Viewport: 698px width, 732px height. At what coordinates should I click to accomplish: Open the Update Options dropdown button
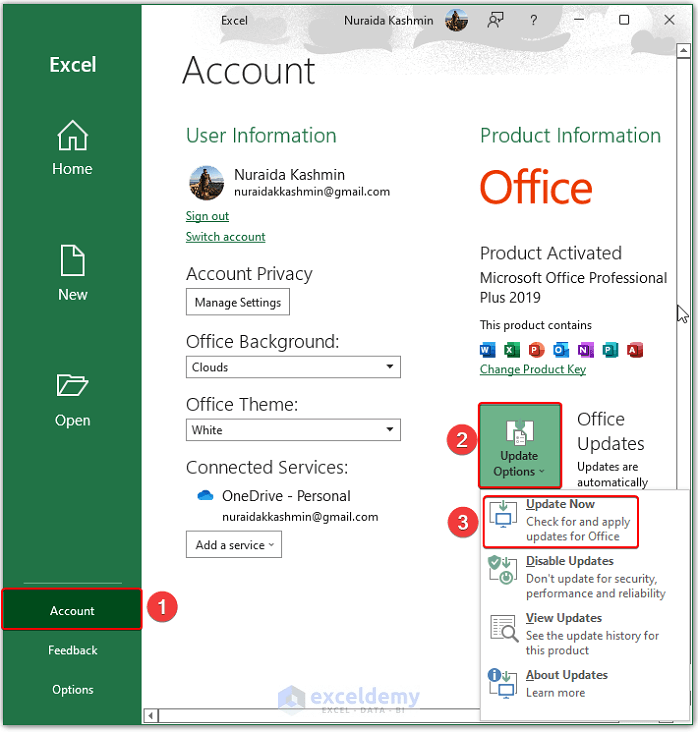520,445
